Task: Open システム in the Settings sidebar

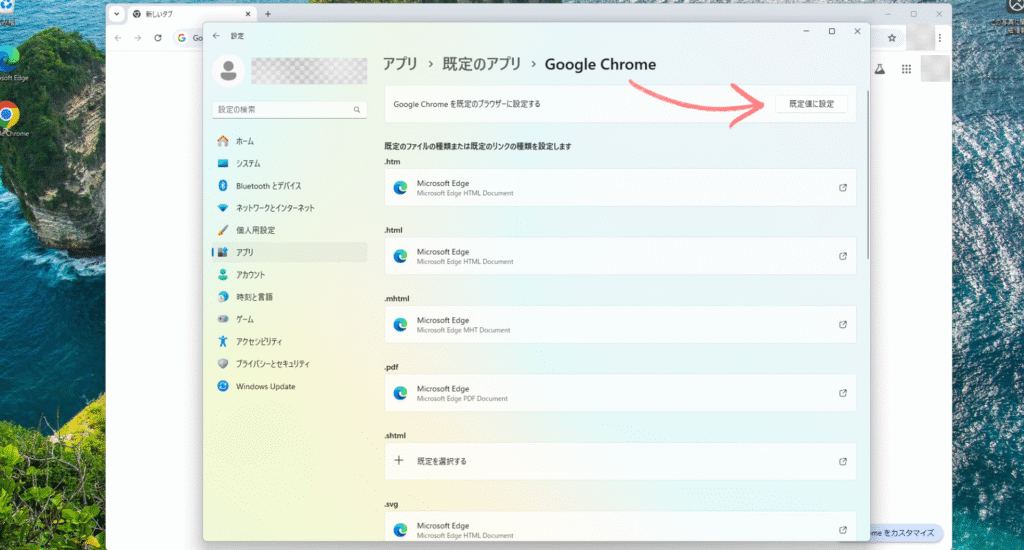Action: click(x=289, y=163)
